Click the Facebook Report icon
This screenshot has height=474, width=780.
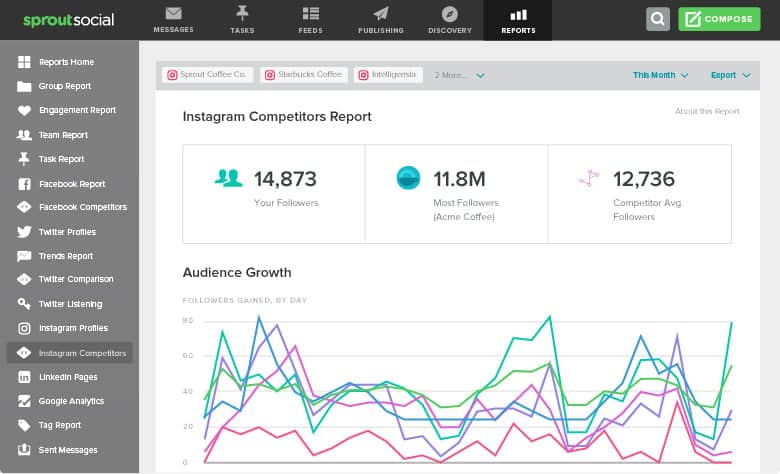tap(24, 184)
